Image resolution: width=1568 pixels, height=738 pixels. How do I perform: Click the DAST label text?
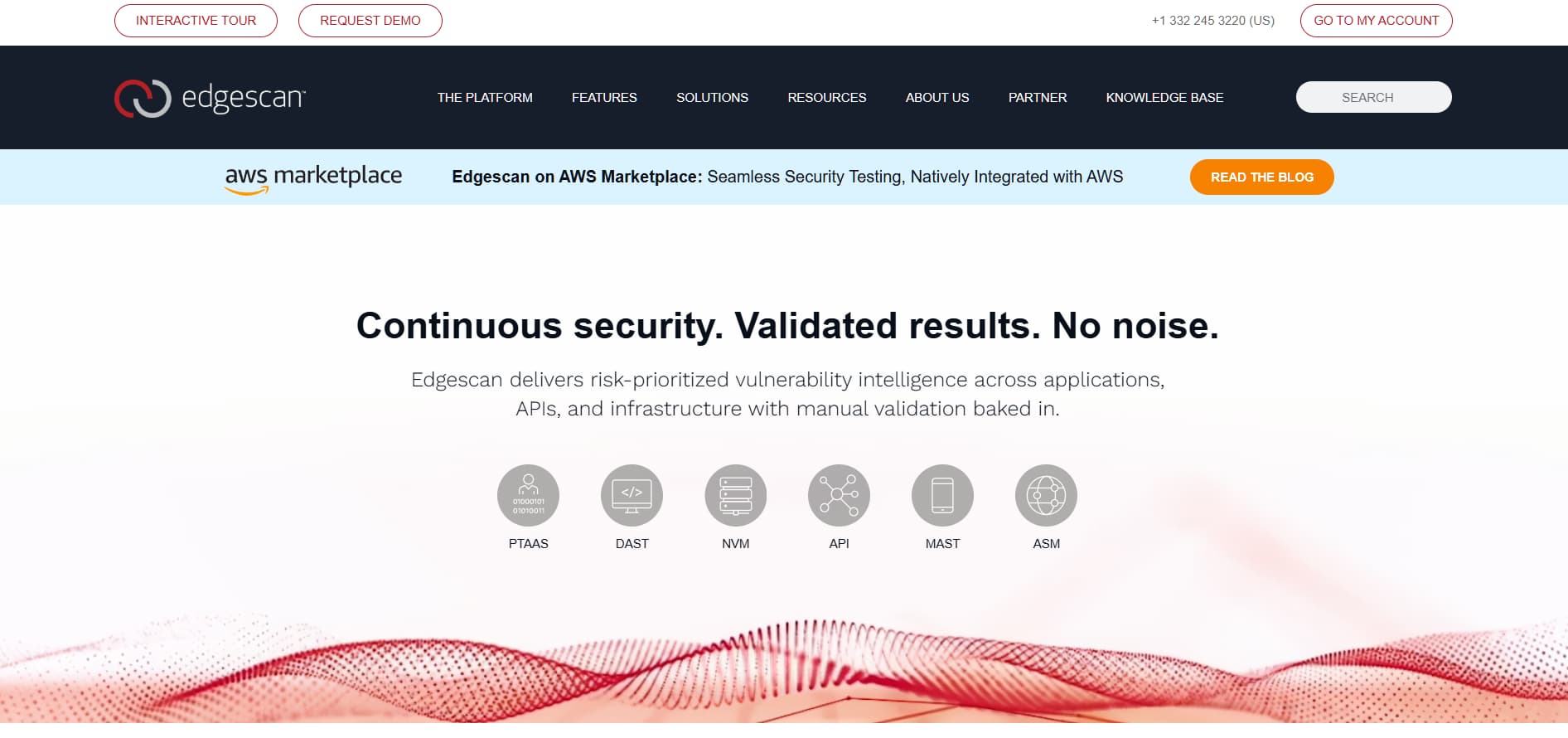(x=632, y=544)
